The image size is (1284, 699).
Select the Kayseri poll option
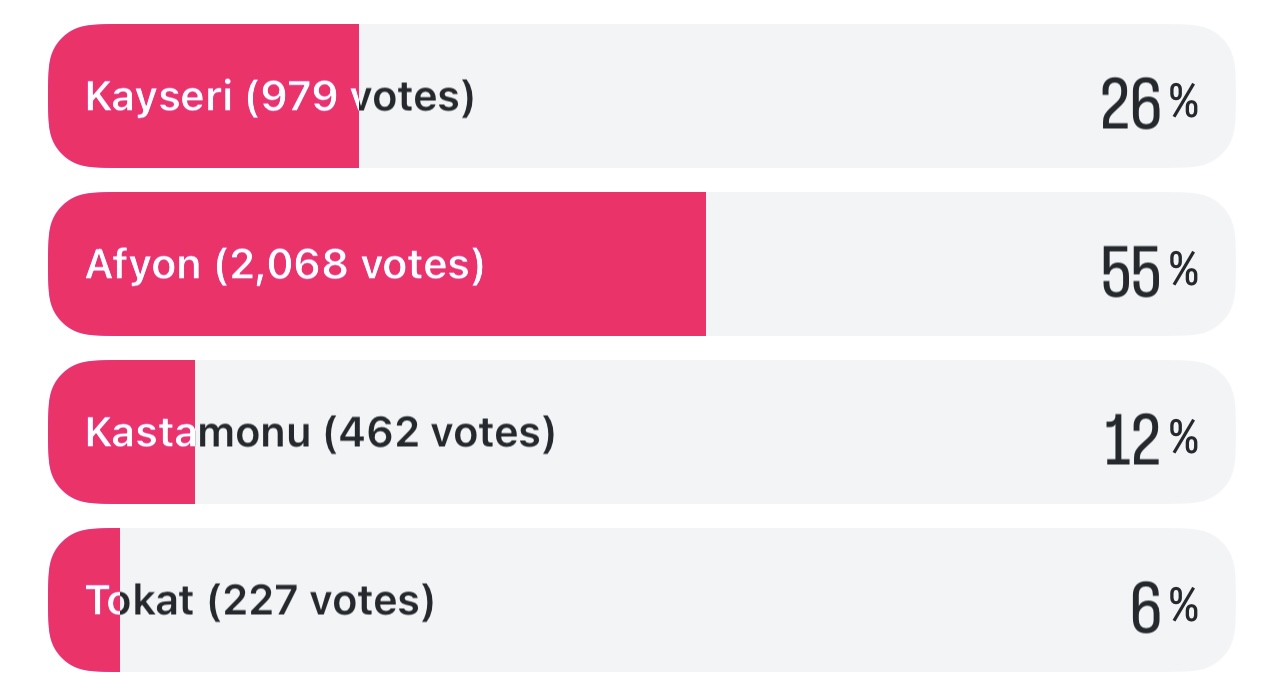pyautogui.click(x=641, y=96)
